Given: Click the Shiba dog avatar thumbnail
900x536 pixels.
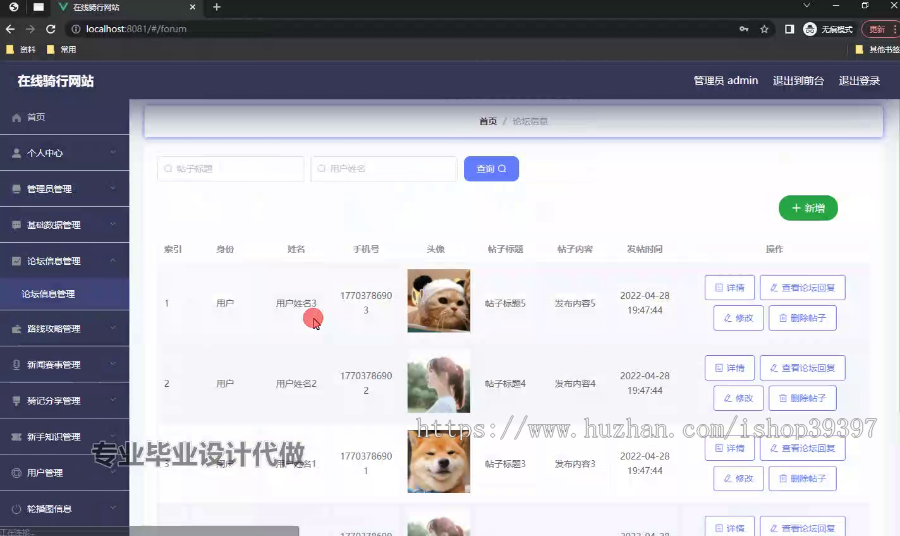Looking at the screenshot, I should tap(439, 461).
